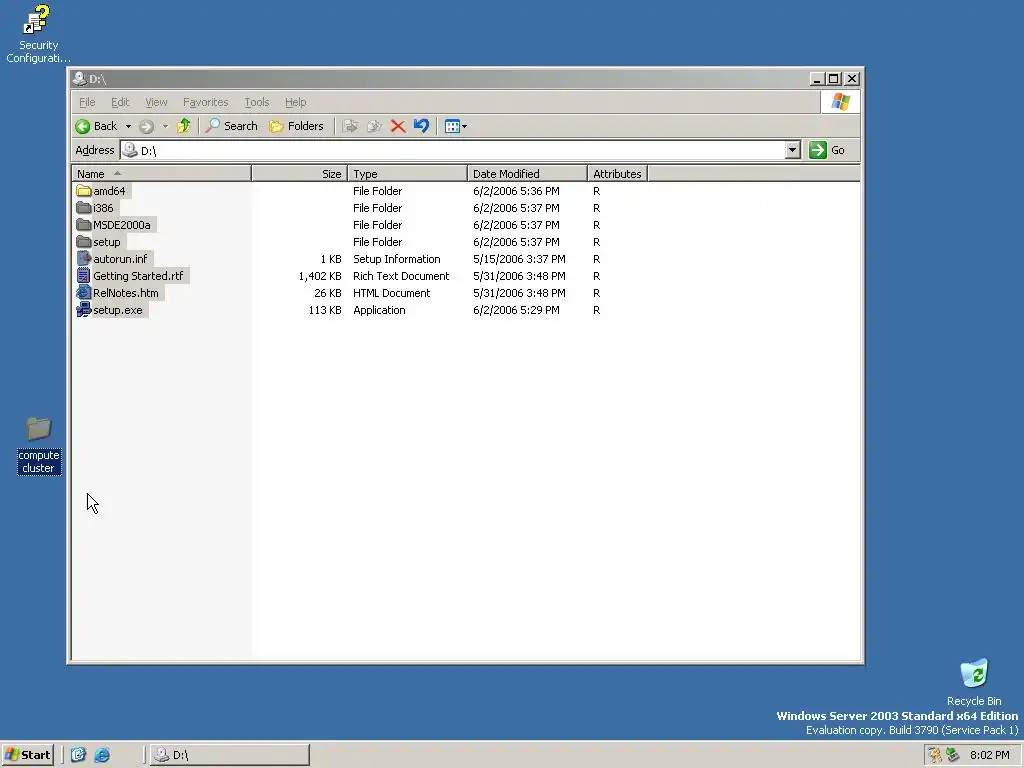
Task: Open the Back history dropdown arrow
Action: pos(128,126)
